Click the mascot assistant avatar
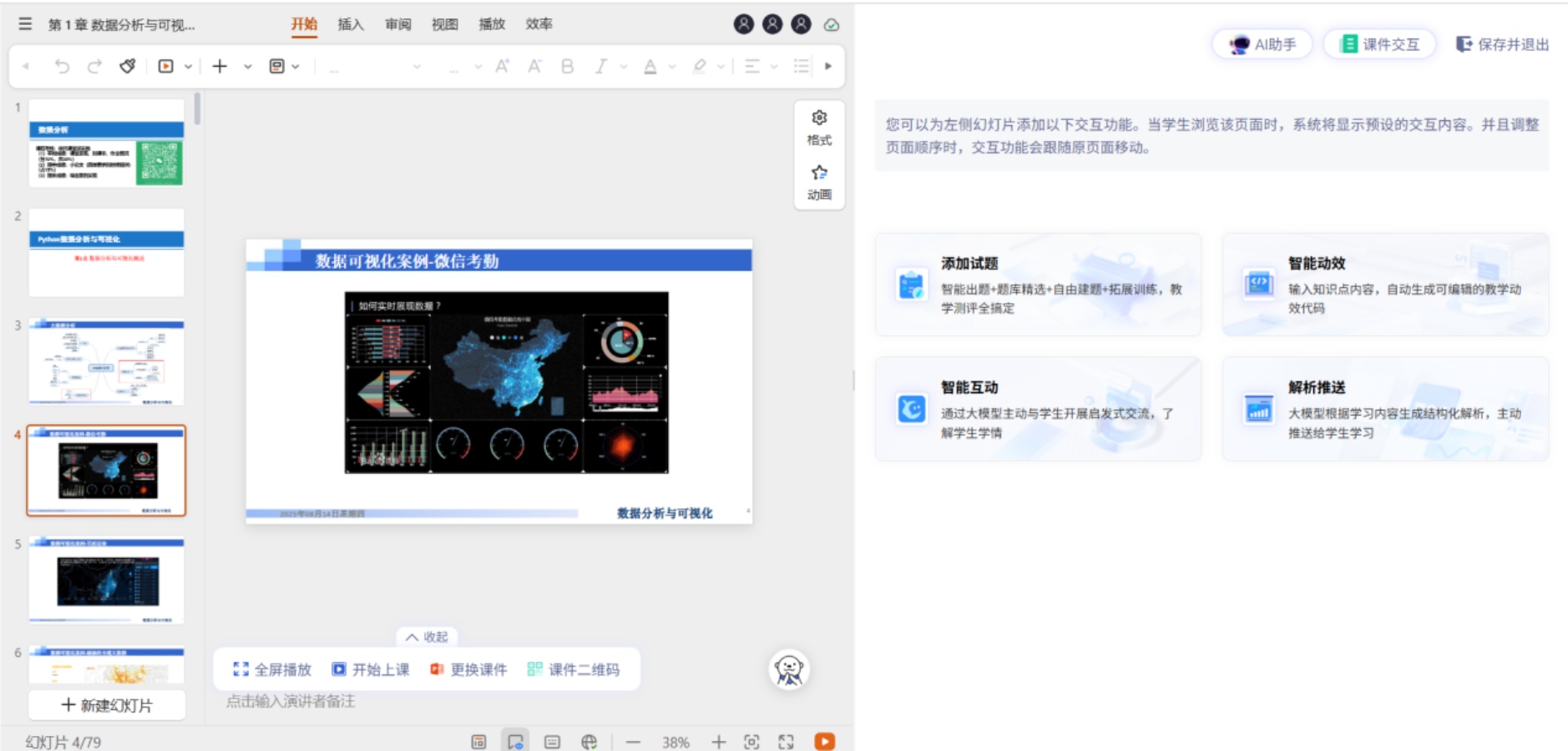The image size is (1568, 751). (788, 669)
